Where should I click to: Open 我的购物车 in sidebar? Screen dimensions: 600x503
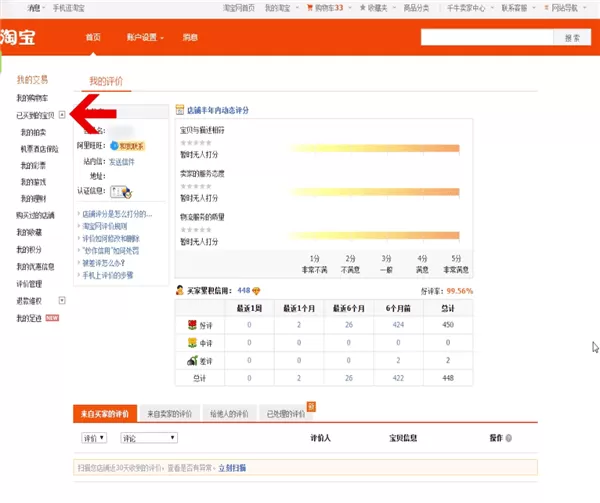coord(32,98)
